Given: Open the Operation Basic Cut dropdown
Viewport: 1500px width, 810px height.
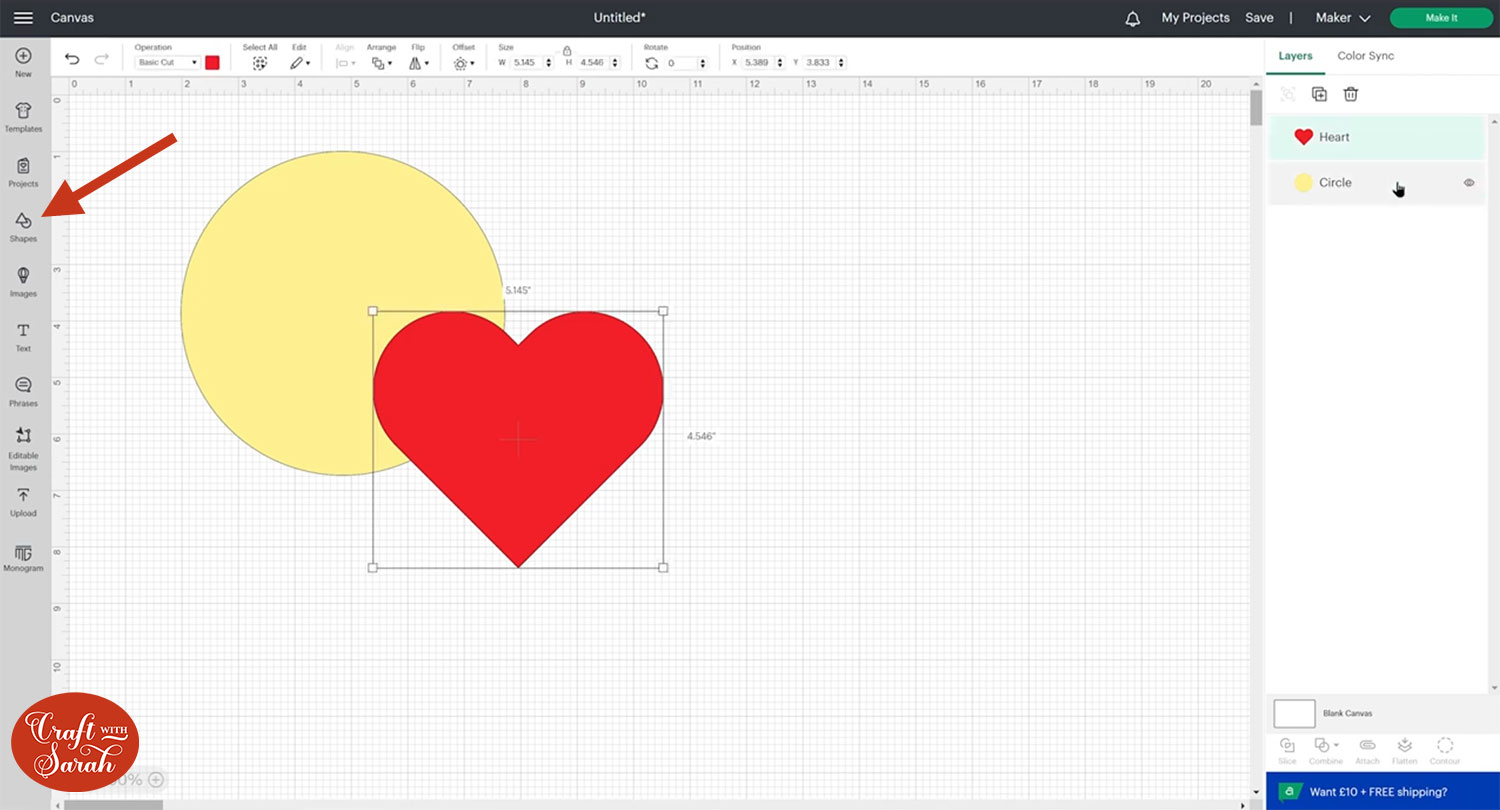Looking at the screenshot, I should pos(168,62).
